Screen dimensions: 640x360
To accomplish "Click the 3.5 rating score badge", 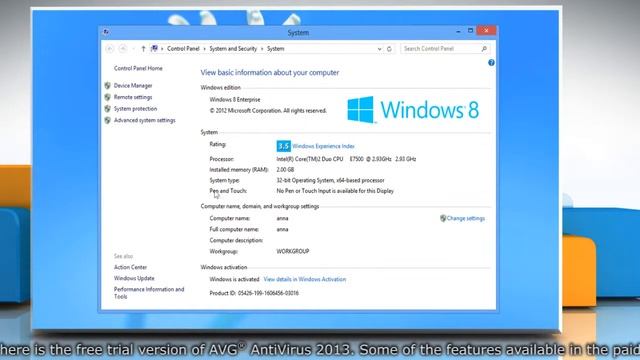I will coord(284,146).
